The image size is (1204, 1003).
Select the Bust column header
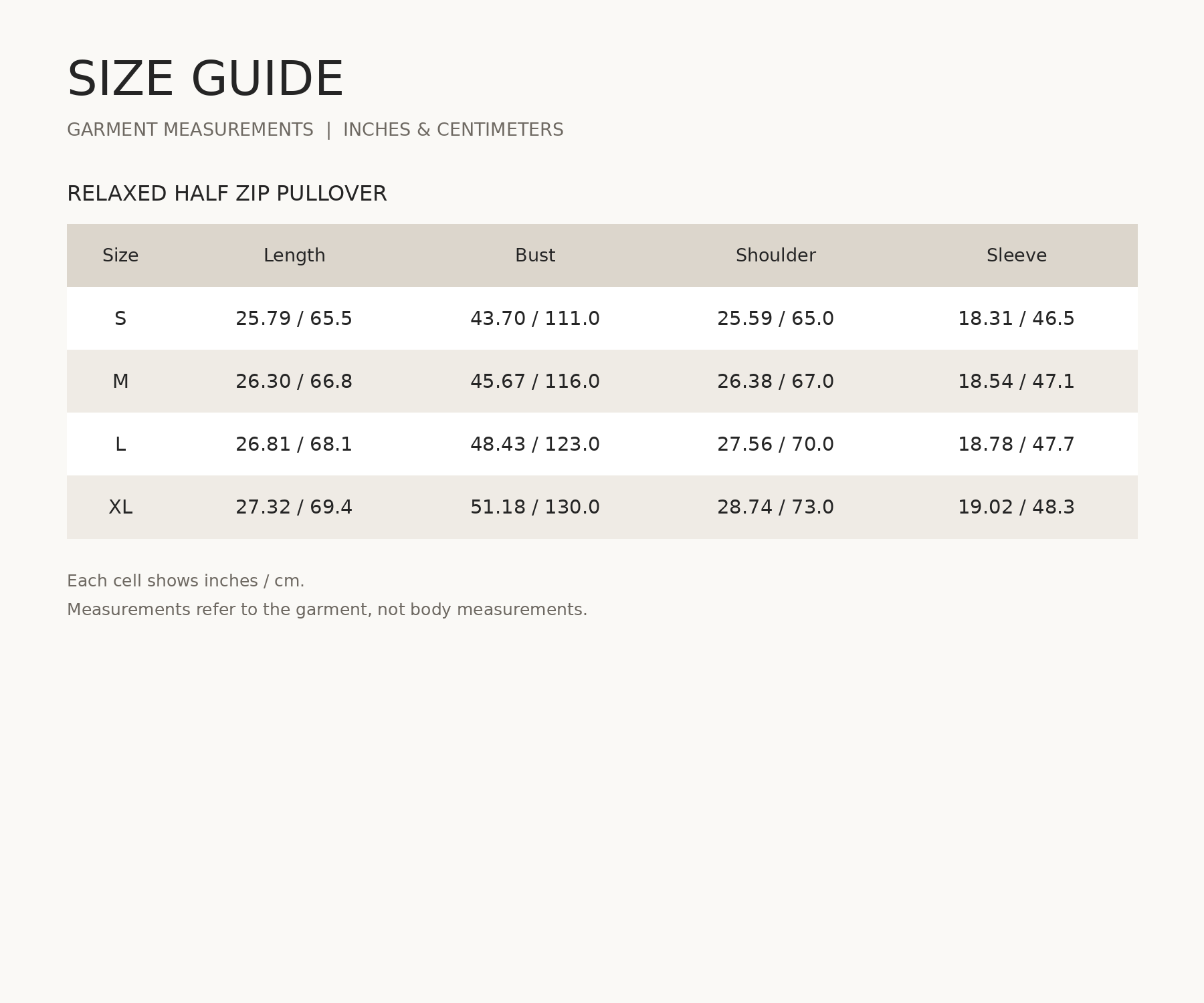(535, 255)
